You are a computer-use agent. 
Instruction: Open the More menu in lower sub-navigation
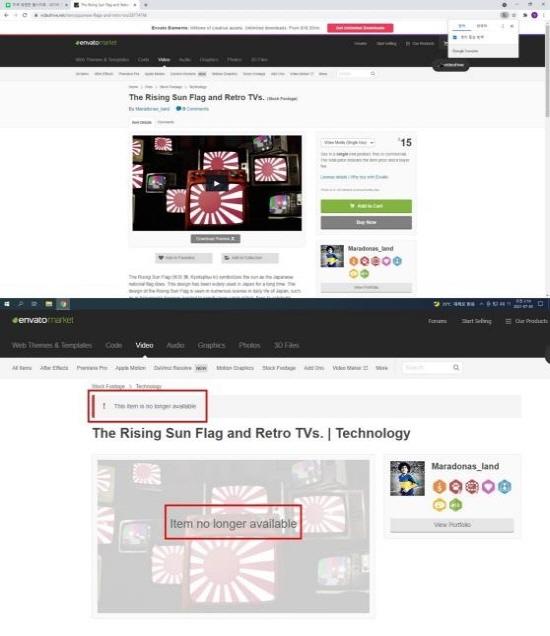pyautogui.click(x=381, y=368)
